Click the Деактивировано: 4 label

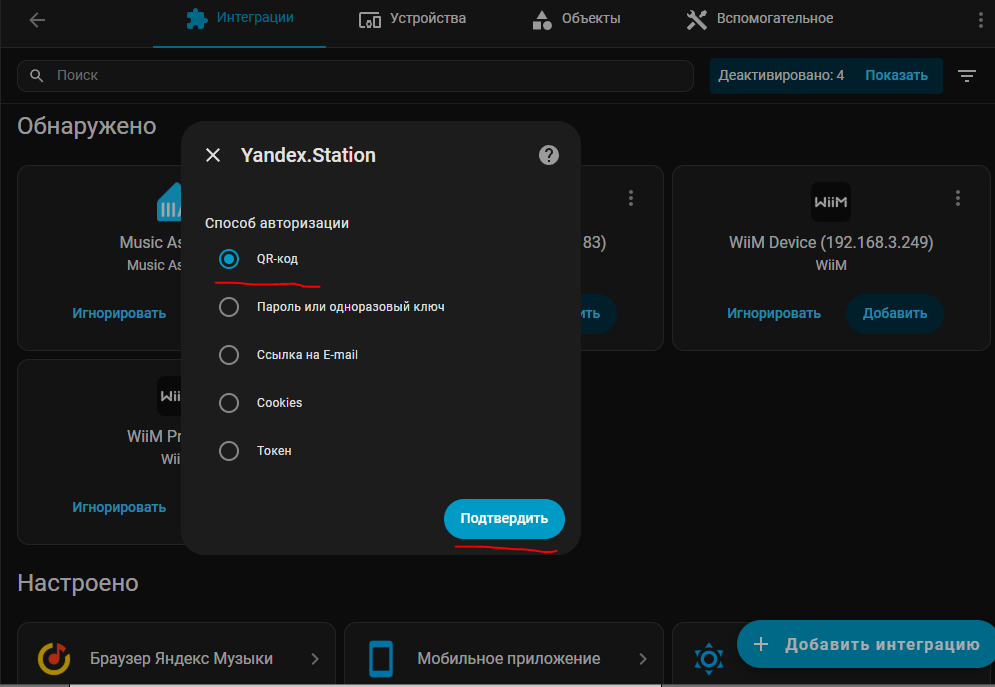click(781, 75)
